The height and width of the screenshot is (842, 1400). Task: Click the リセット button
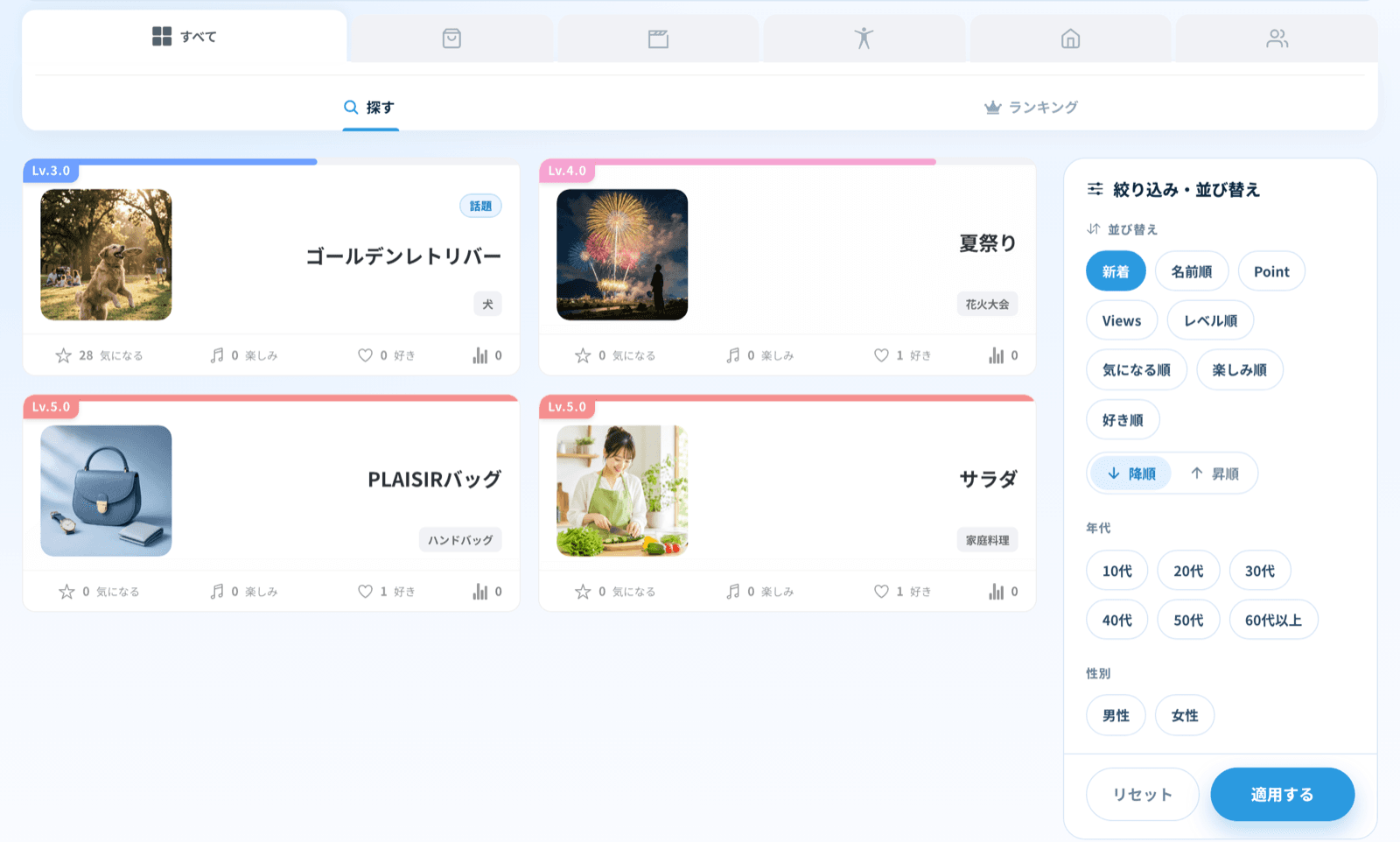point(1142,795)
